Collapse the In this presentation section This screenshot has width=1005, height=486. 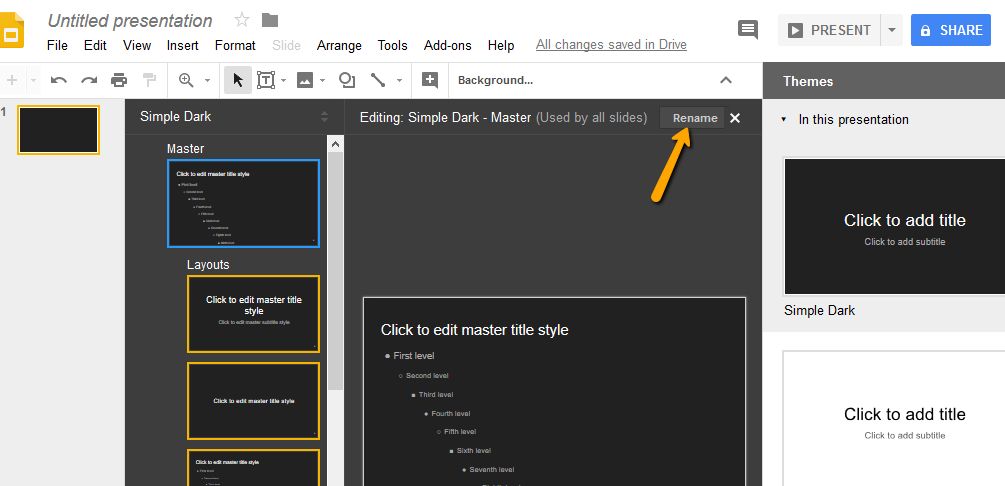(x=784, y=119)
